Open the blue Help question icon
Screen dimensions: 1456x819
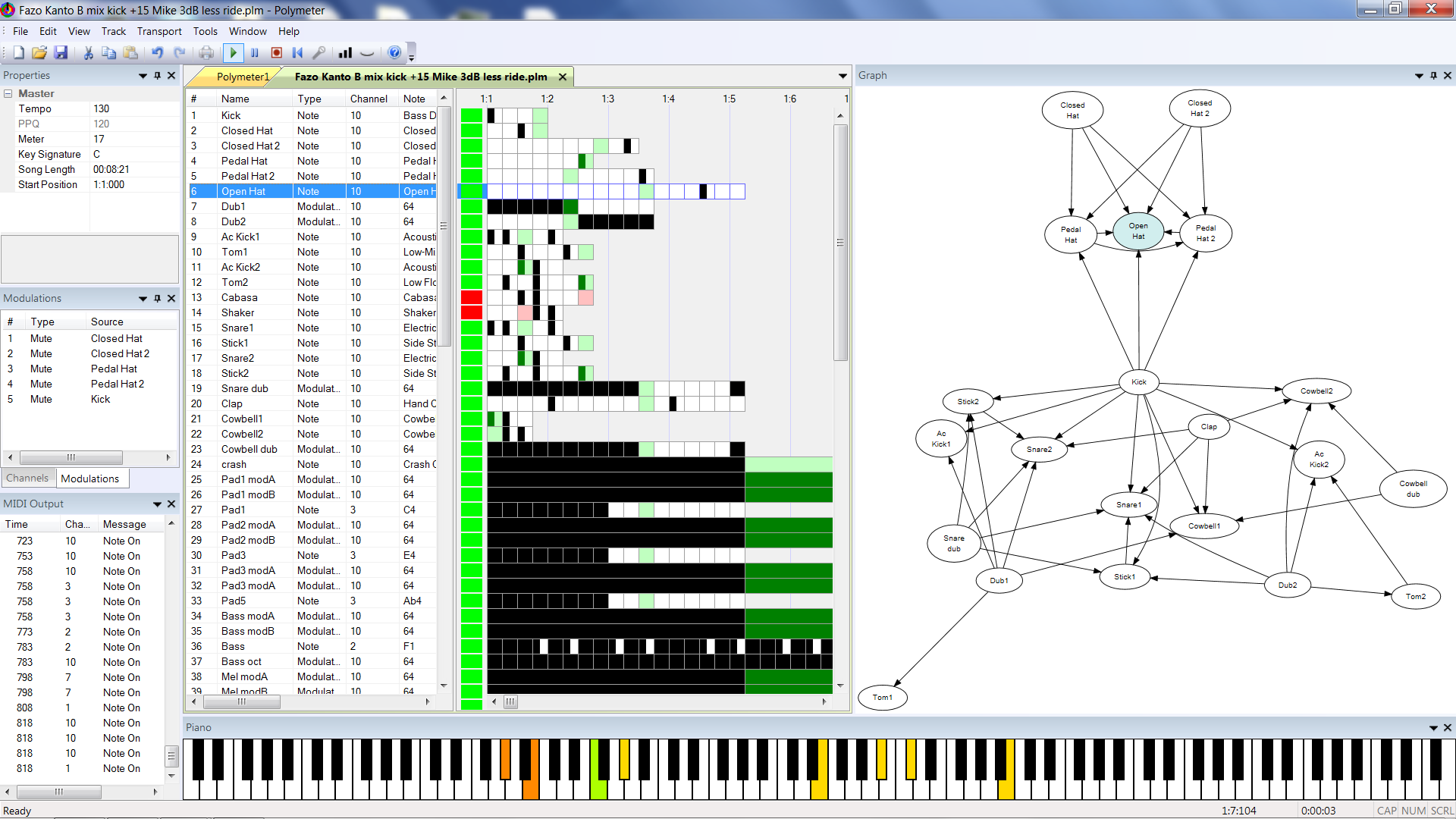394,52
